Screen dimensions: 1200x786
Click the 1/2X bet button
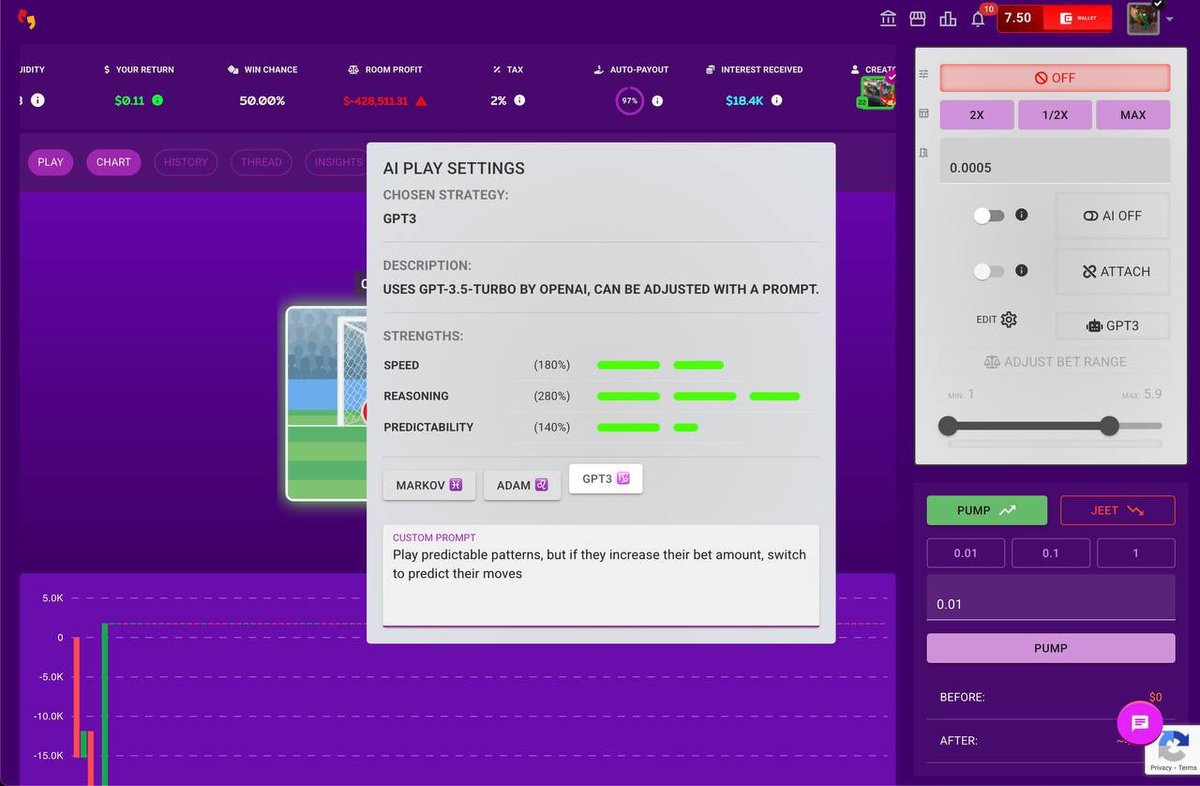pos(1055,115)
